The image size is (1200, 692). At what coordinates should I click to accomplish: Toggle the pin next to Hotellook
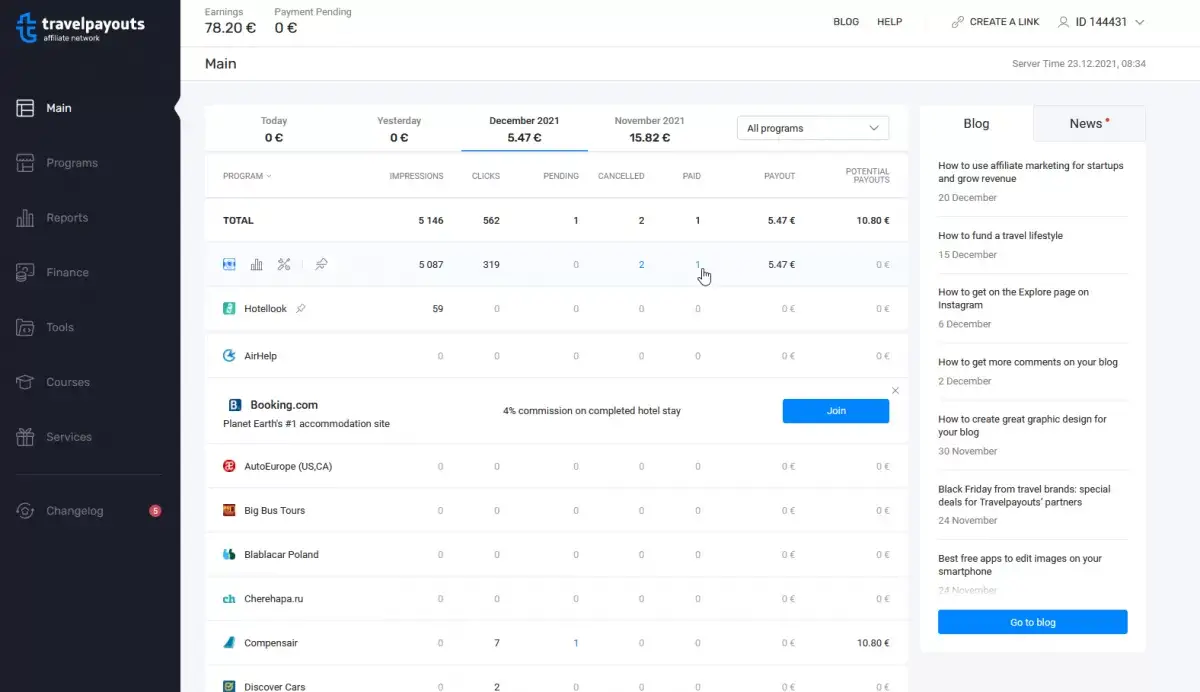pos(301,309)
